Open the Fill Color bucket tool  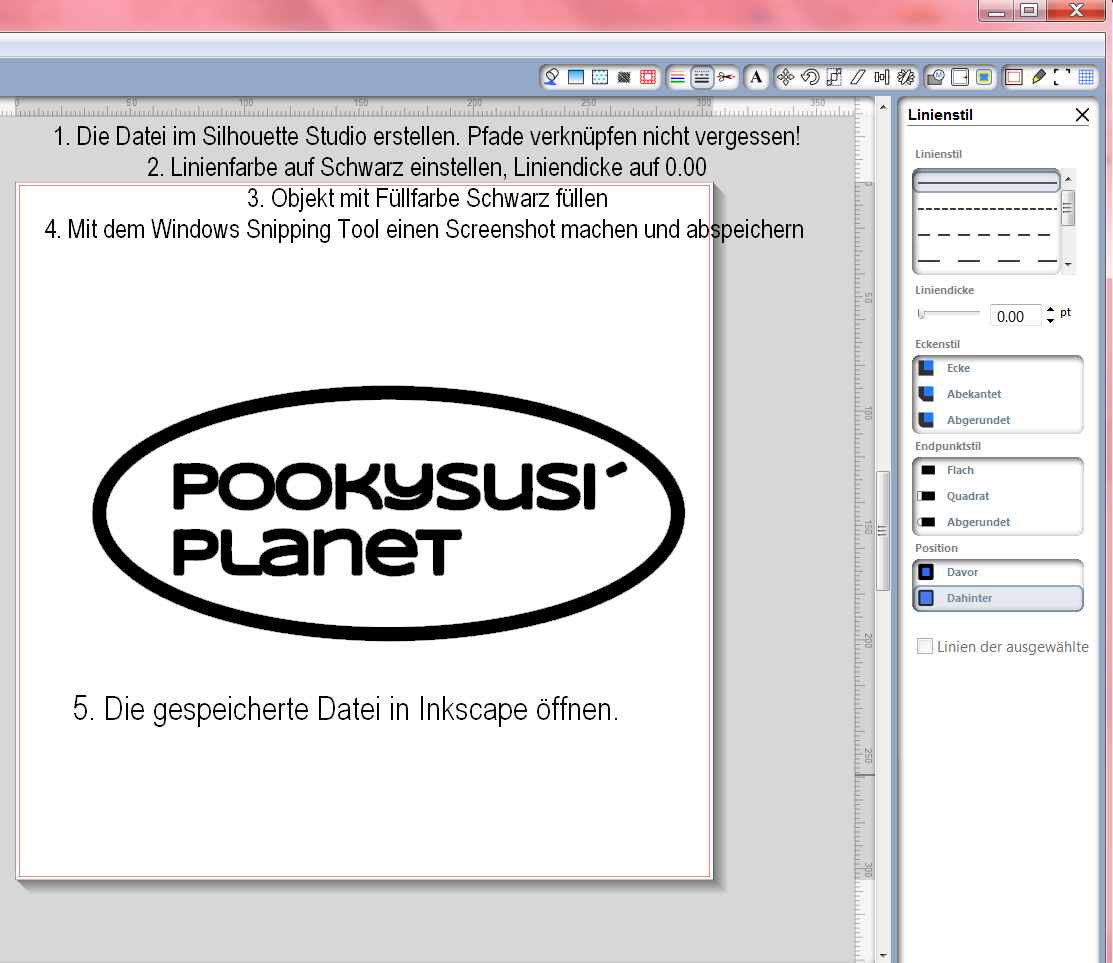coord(552,77)
